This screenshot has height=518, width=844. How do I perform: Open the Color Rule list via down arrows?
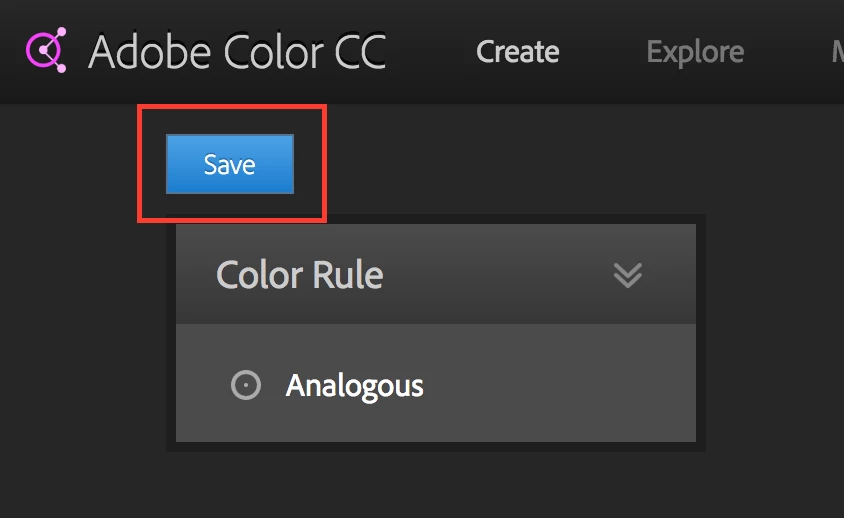(628, 275)
